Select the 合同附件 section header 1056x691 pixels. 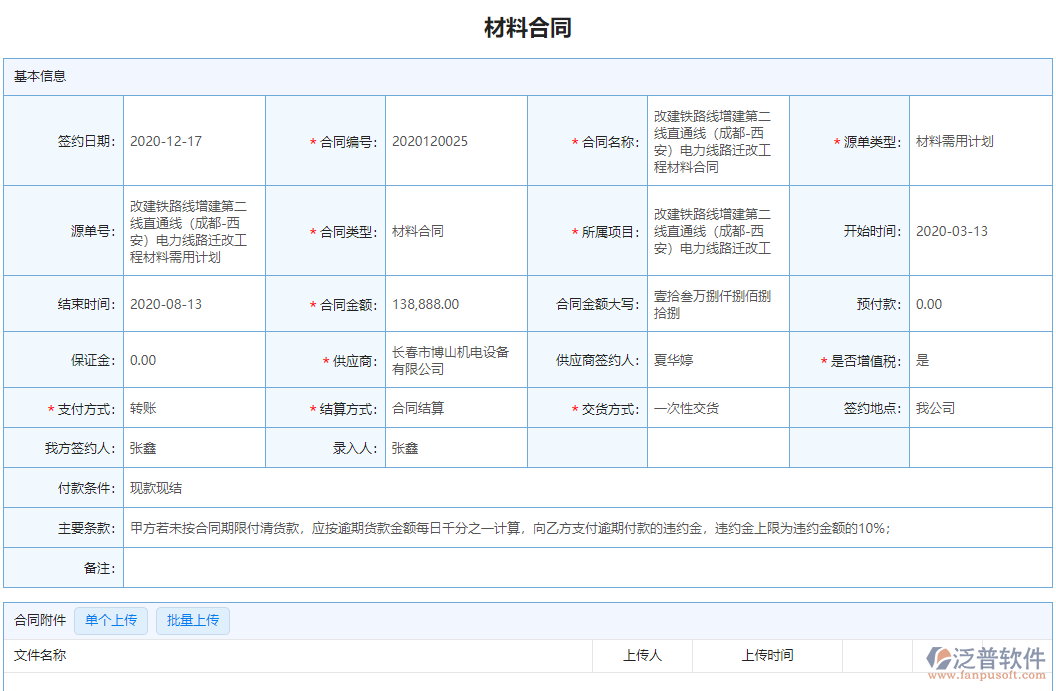40,620
